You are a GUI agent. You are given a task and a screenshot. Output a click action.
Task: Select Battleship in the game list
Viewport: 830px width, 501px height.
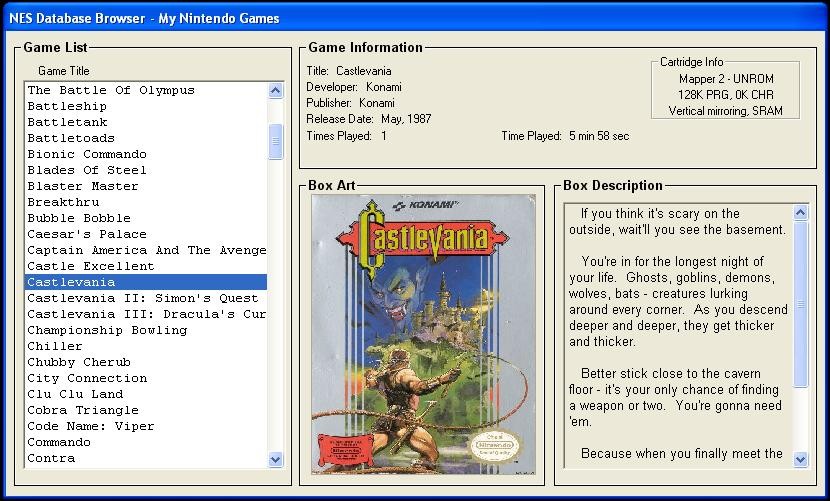146,106
